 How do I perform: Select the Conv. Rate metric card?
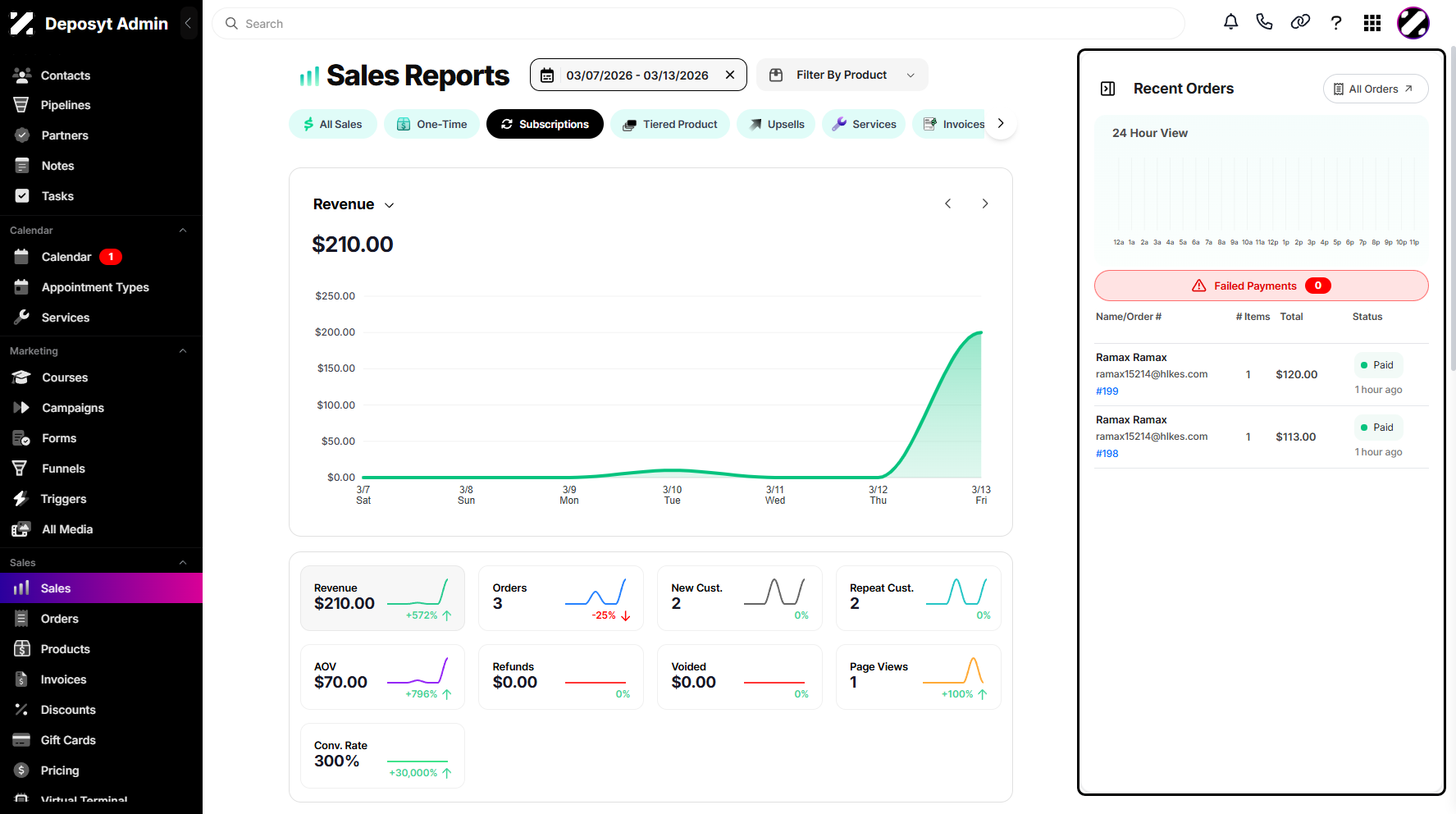coord(382,756)
